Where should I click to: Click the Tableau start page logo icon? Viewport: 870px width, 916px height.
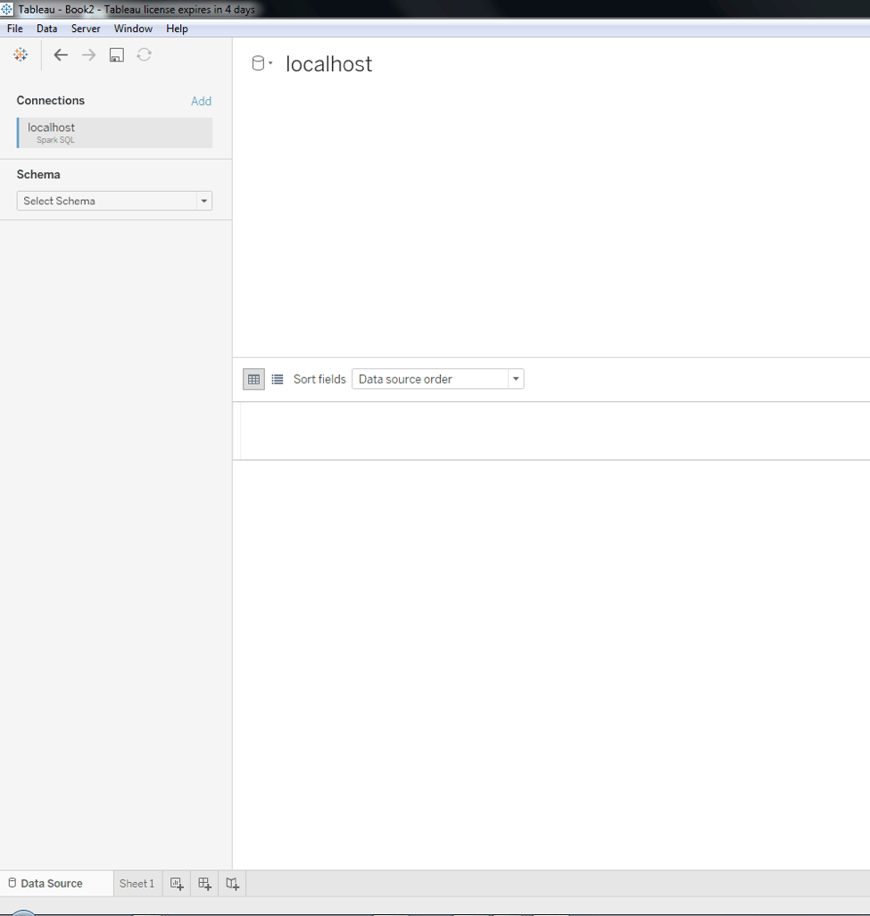coord(20,55)
